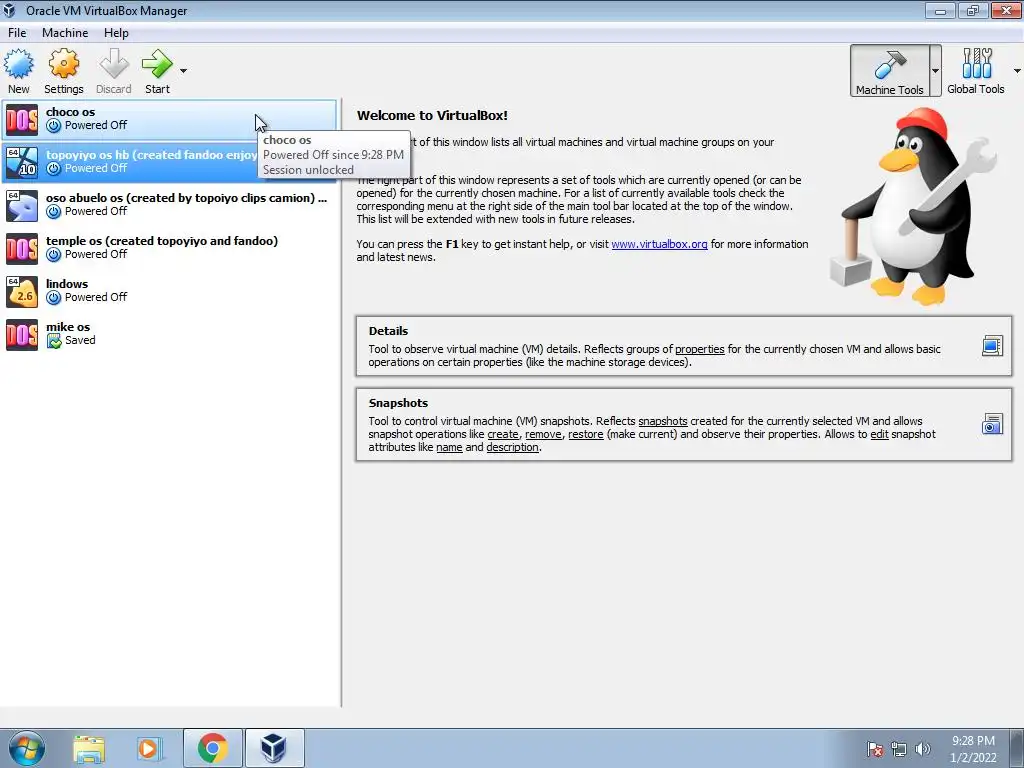Click the Machine Tools hammer button

(889, 71)
